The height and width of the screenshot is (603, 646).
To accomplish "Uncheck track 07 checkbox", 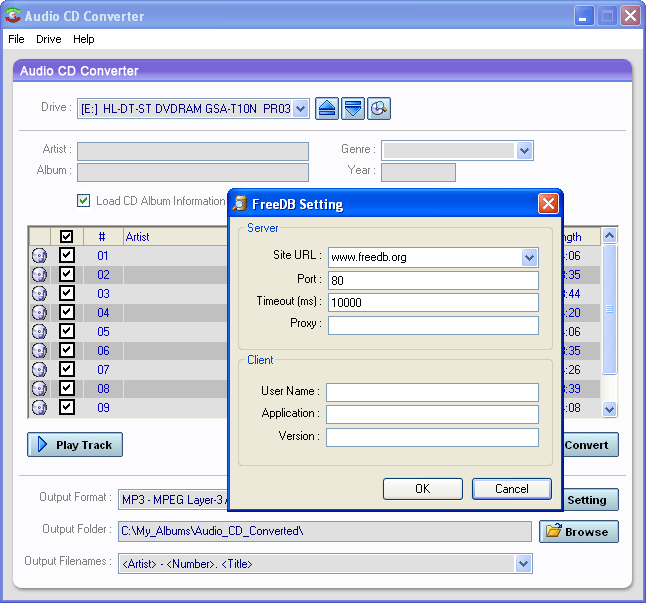I will (67, 369).
